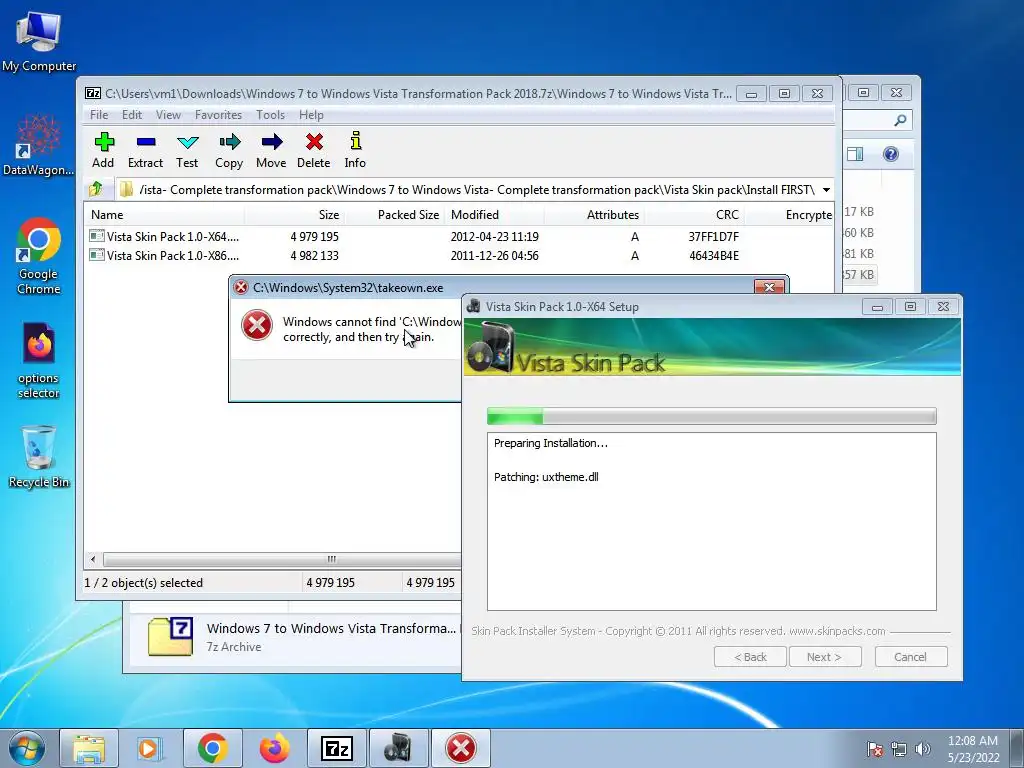The width and height of the screenshot is (1024, 768).
Task: Open Windows Media Player from taskbar
Action: coord(150,748)
